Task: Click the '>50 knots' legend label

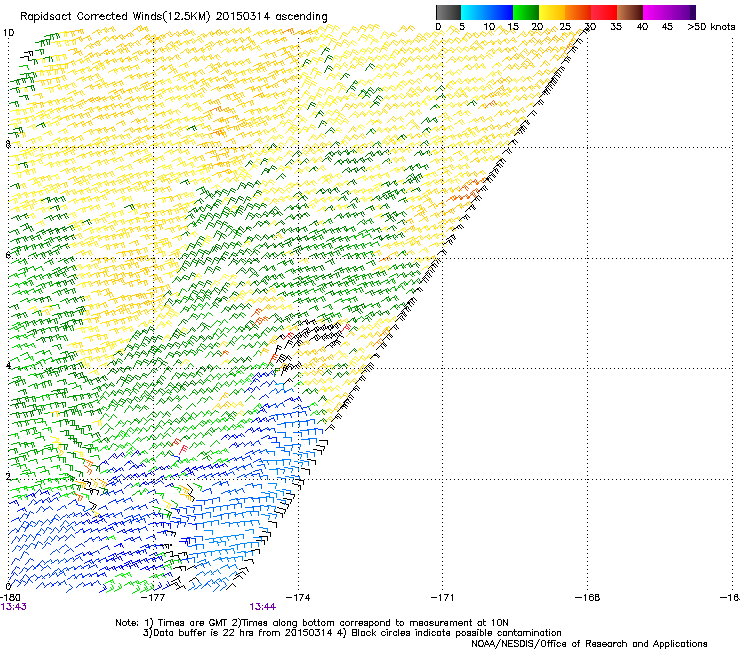Action: [x=711, y=27]
